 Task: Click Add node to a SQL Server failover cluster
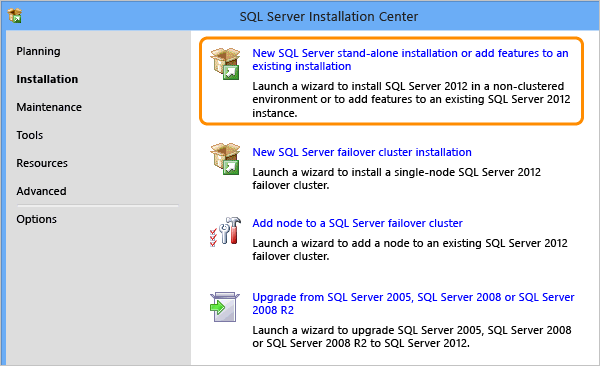(x=357, y=223)
